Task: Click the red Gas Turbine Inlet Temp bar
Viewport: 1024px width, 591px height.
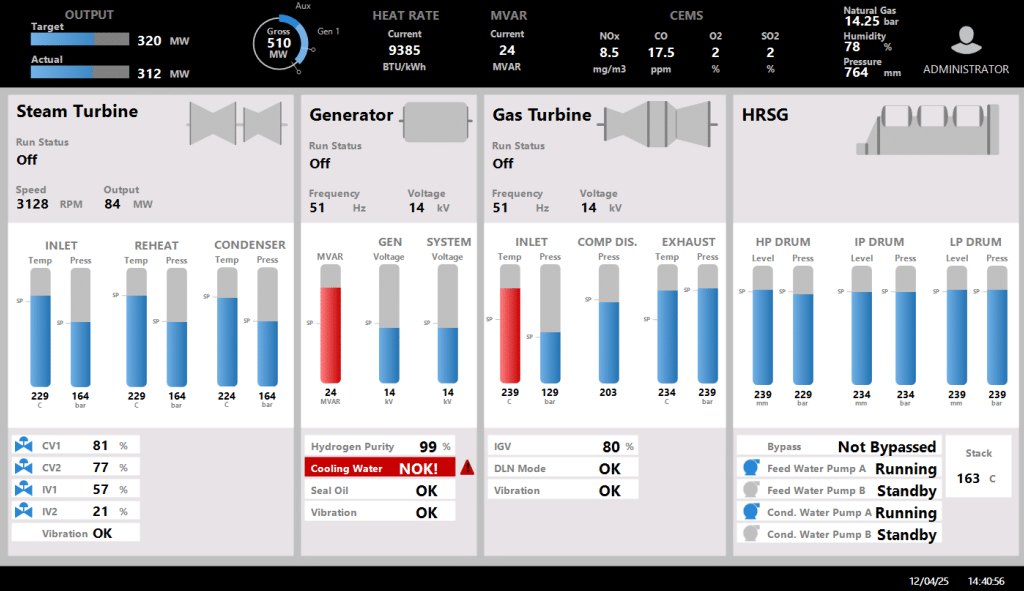Action: [x=510, y=335]
